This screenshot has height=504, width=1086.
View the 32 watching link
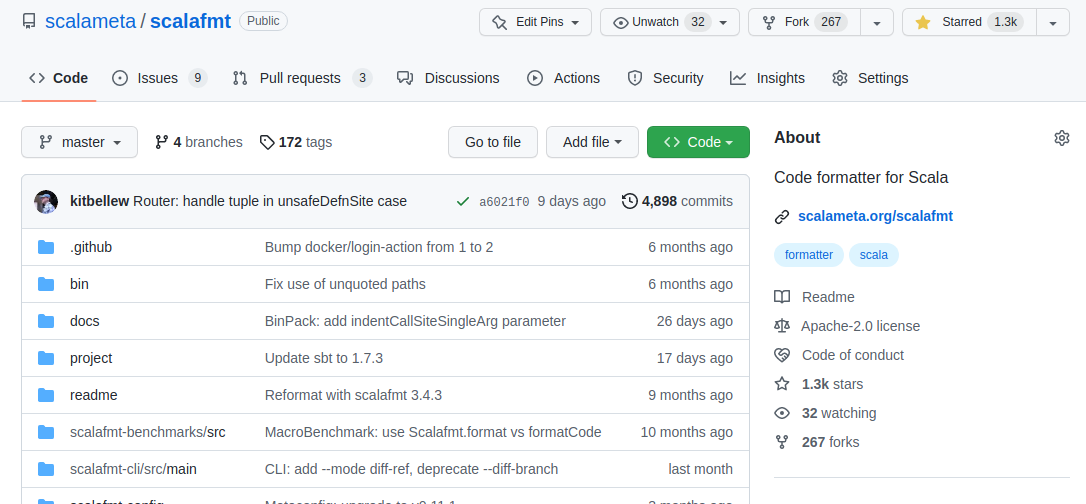[x=825, y=413]
